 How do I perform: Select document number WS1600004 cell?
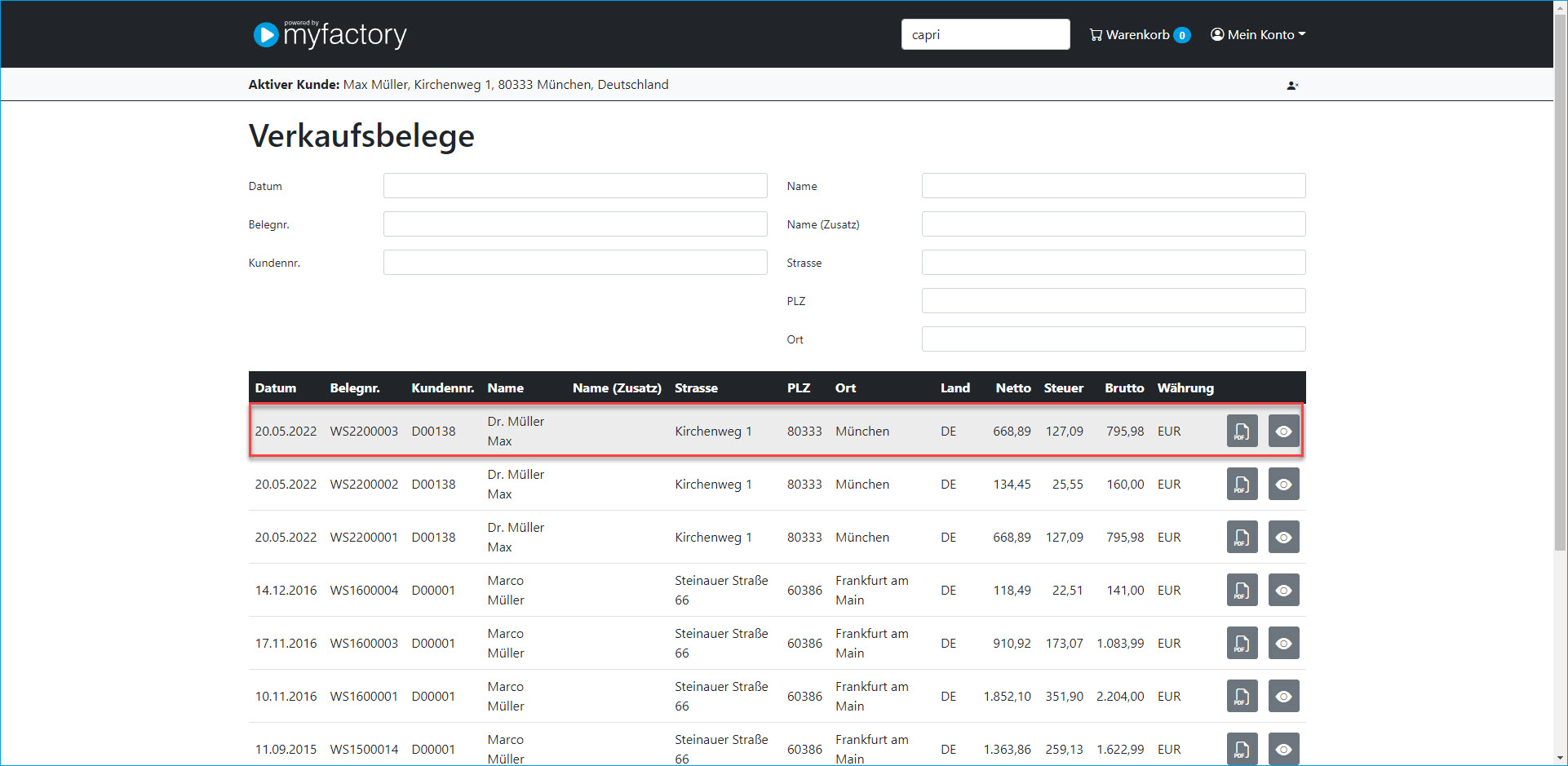364,591
